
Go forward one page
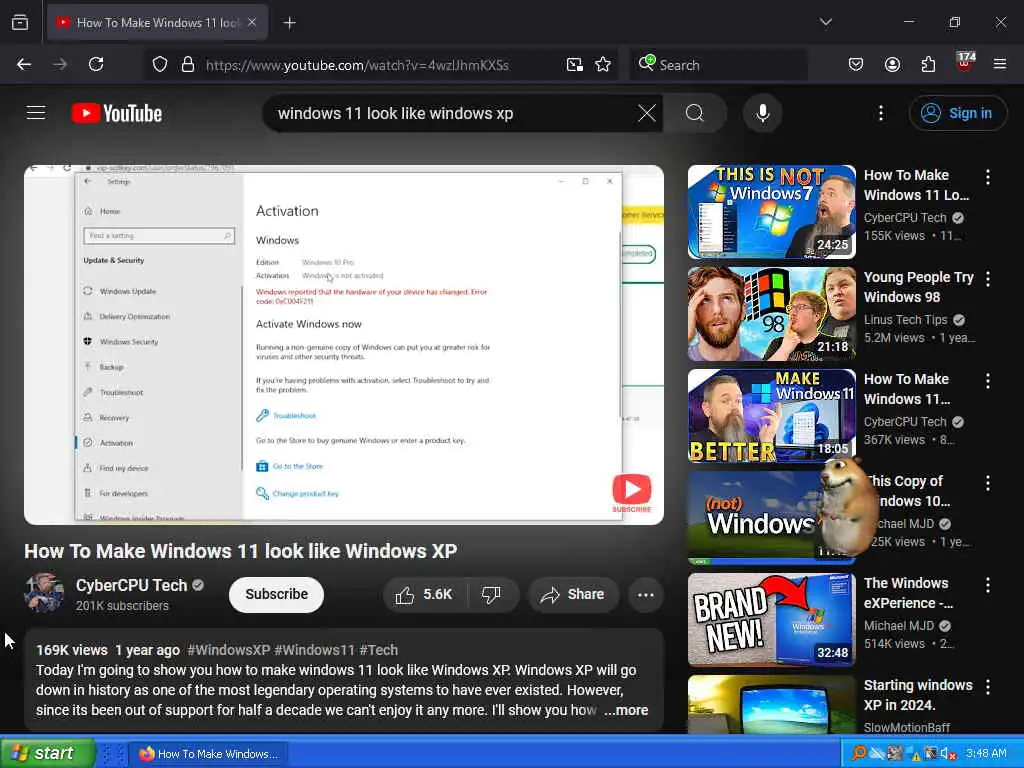click(x=60, y=64)
